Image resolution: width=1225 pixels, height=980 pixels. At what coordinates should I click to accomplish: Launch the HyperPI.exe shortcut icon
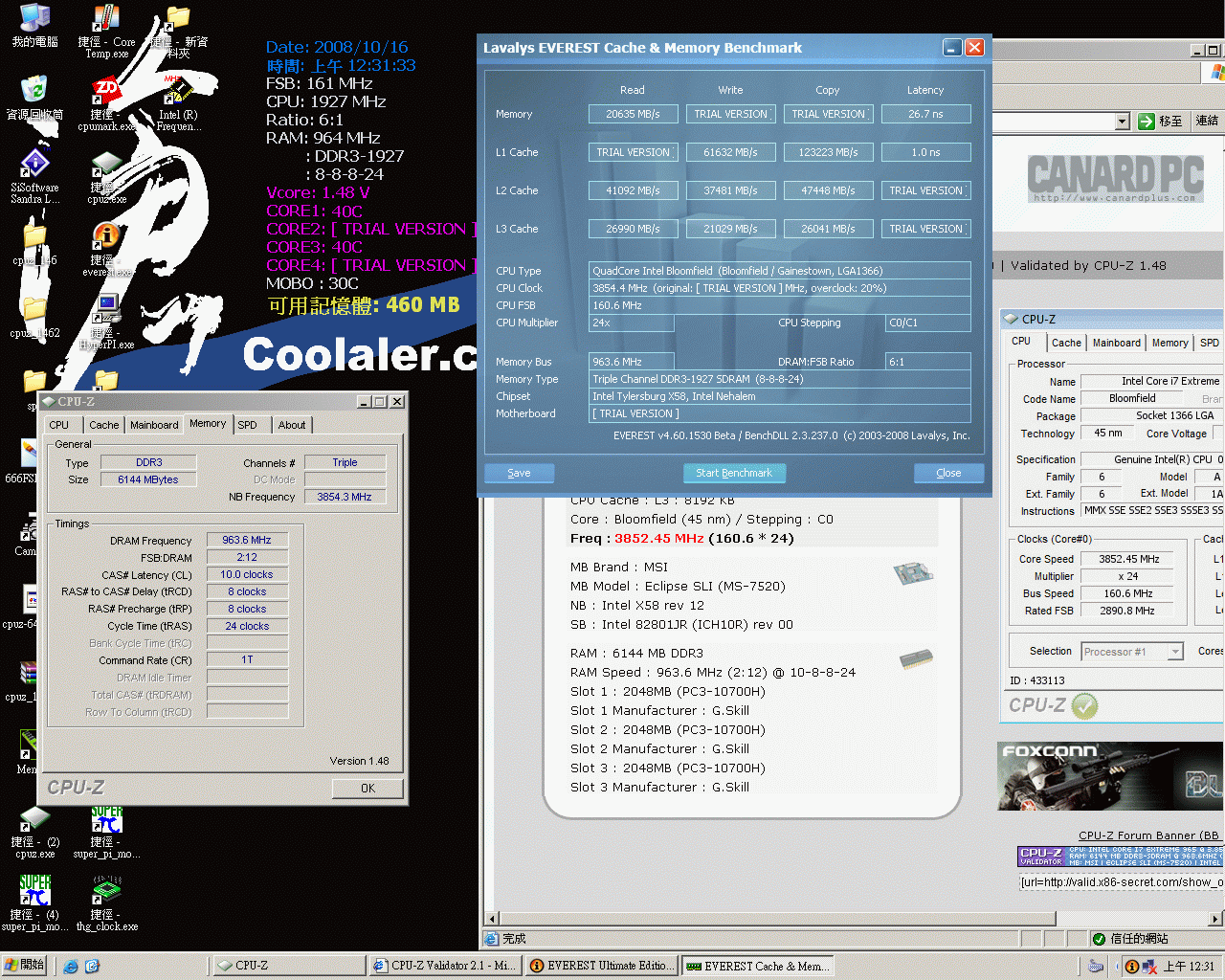[105, 308]
